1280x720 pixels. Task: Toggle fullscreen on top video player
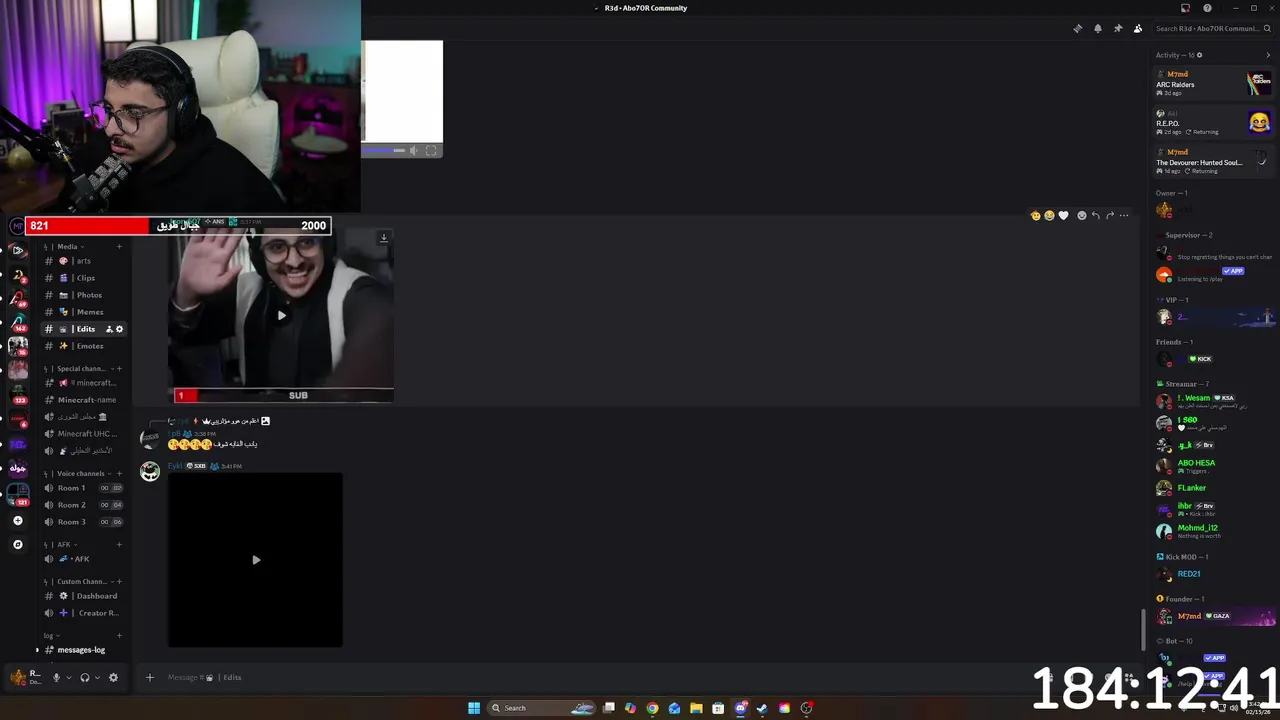coord(431,151)
